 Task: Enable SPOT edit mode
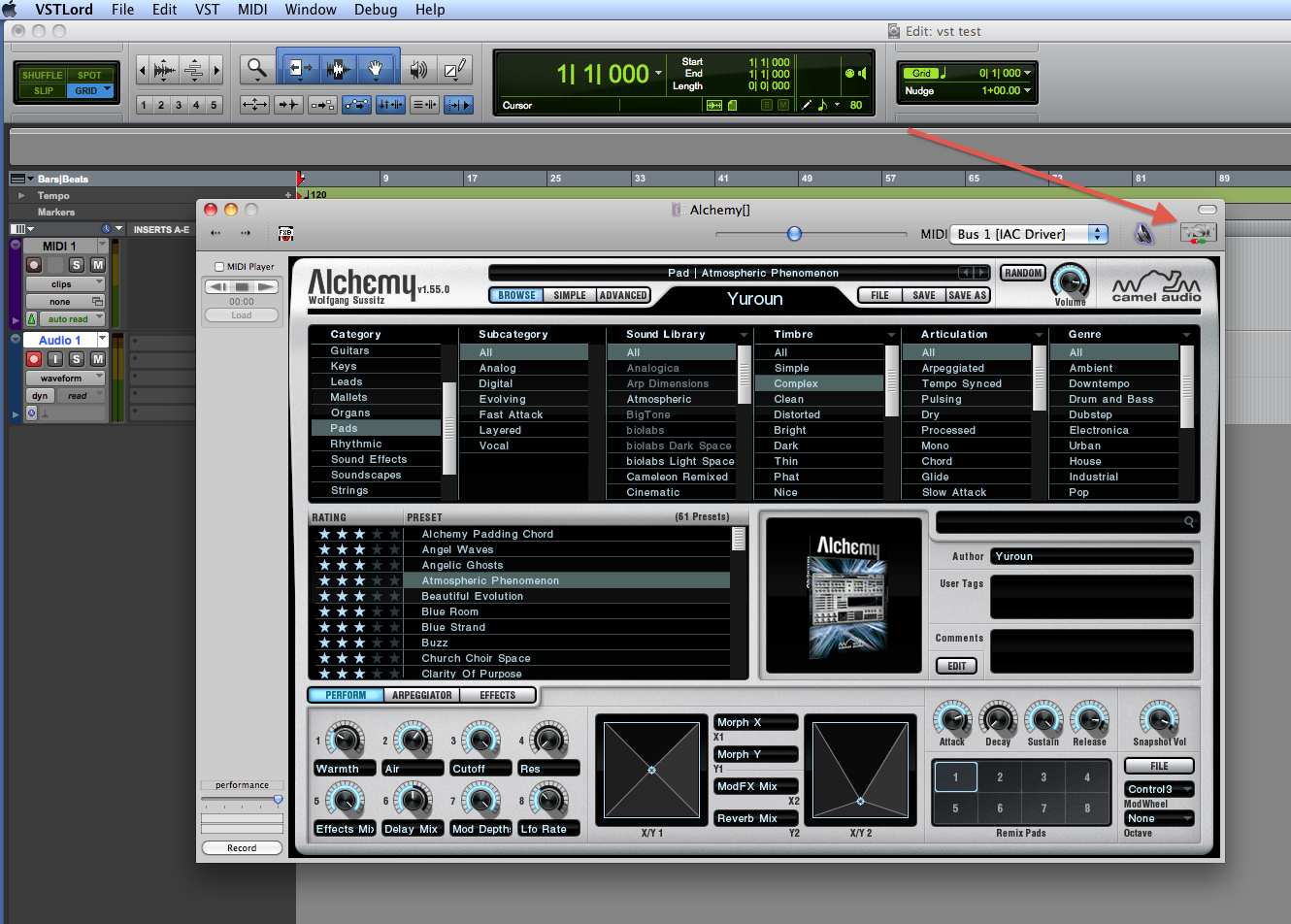pos(89,75)
